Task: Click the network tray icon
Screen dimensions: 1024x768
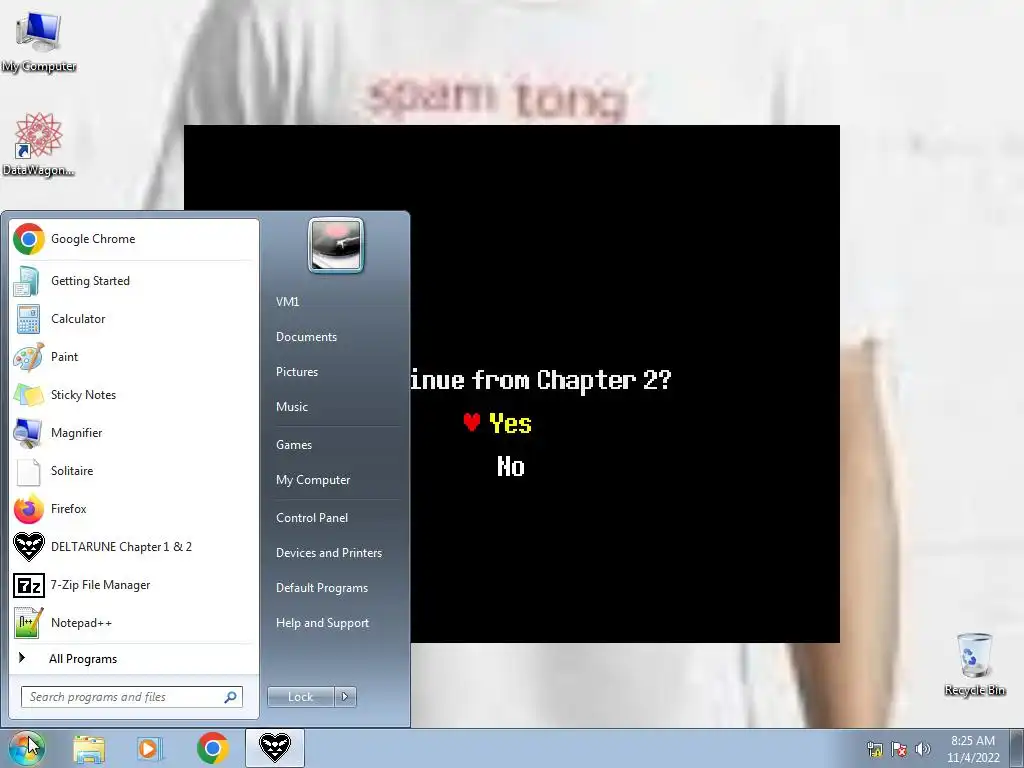Action: tap(875, 749)
